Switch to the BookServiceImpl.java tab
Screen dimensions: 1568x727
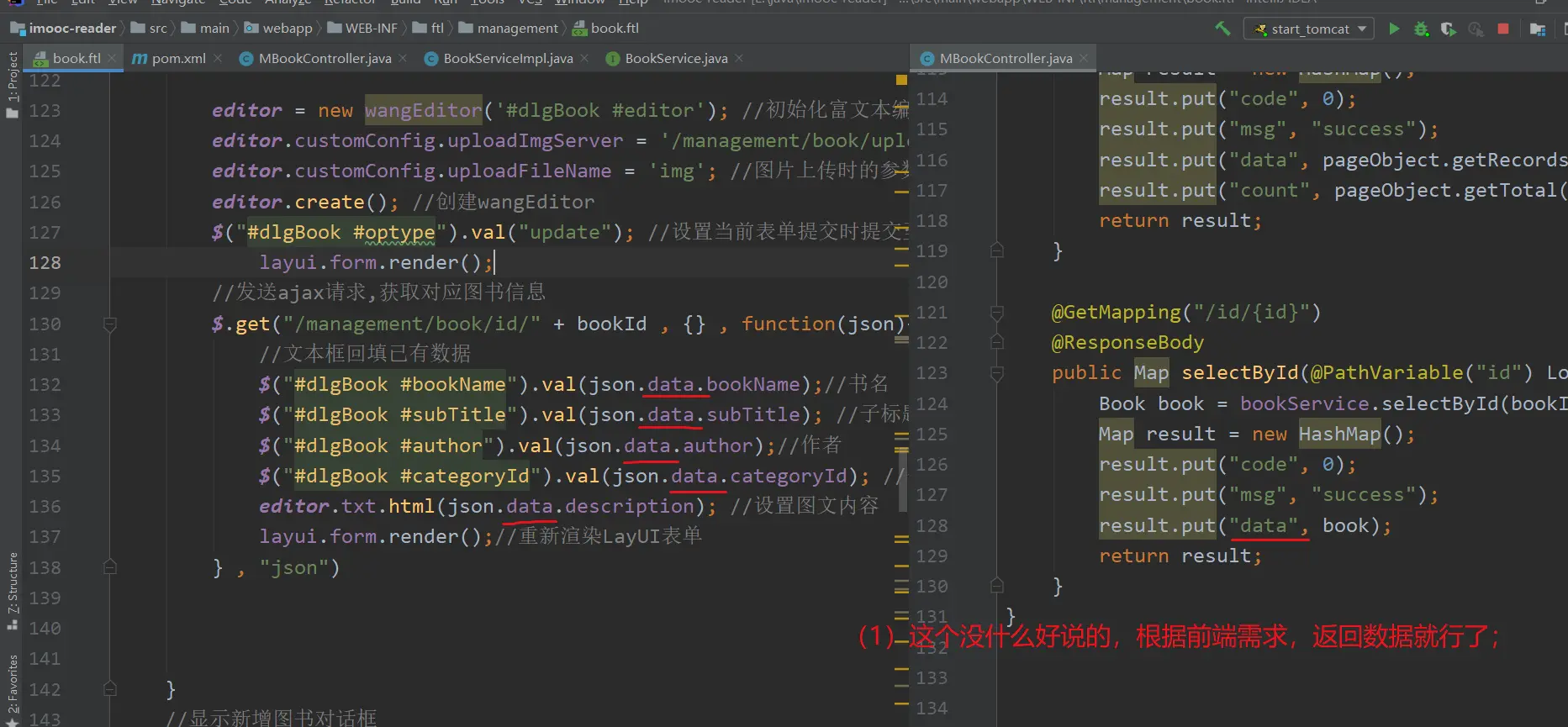pyautogui.click(x=507, y=58)
